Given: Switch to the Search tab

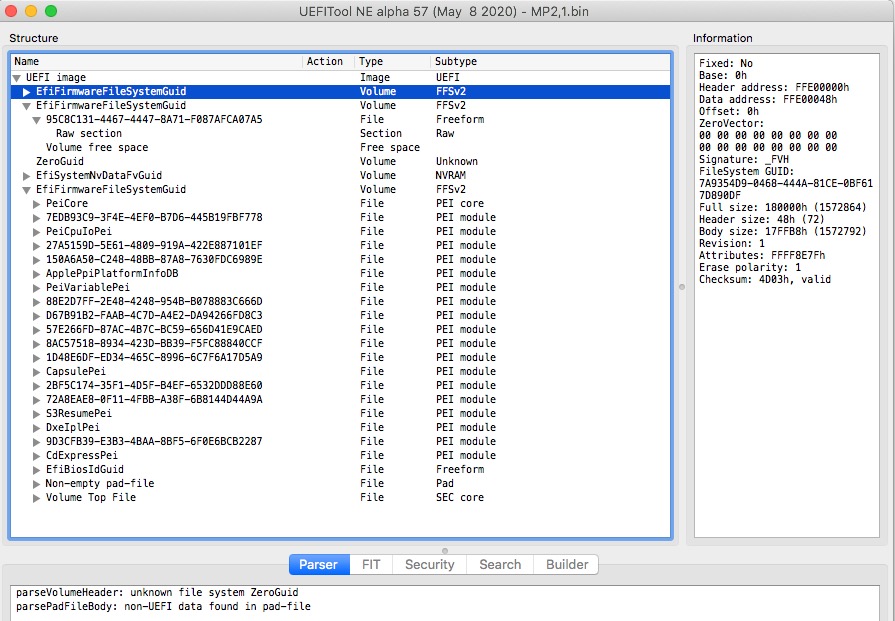Looking at the screenshot, I should 500,564.
